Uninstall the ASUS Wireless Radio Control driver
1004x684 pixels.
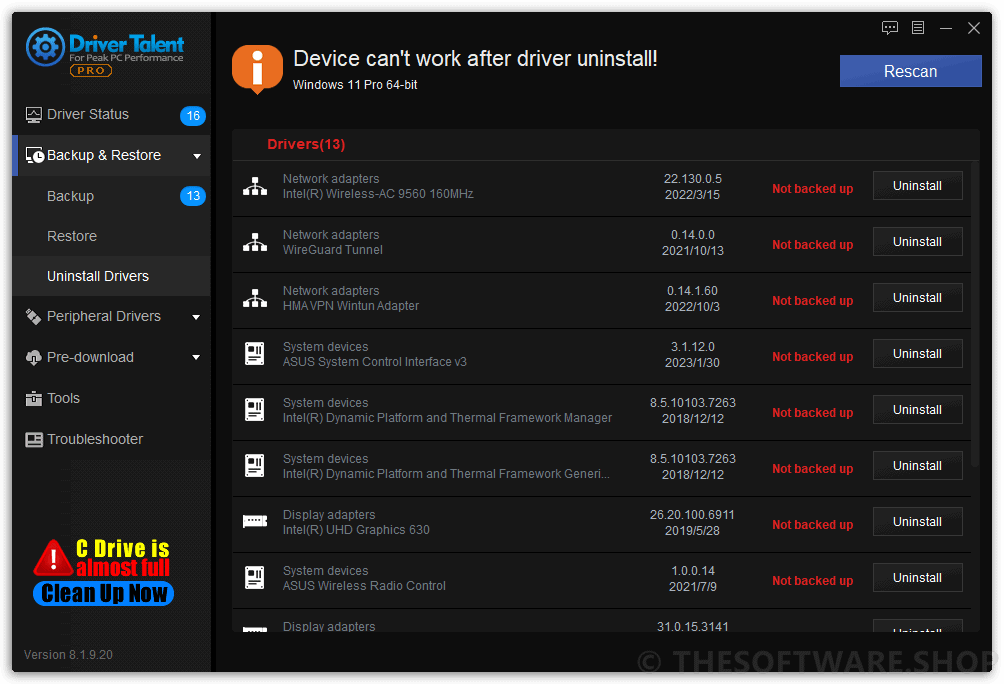918,578
